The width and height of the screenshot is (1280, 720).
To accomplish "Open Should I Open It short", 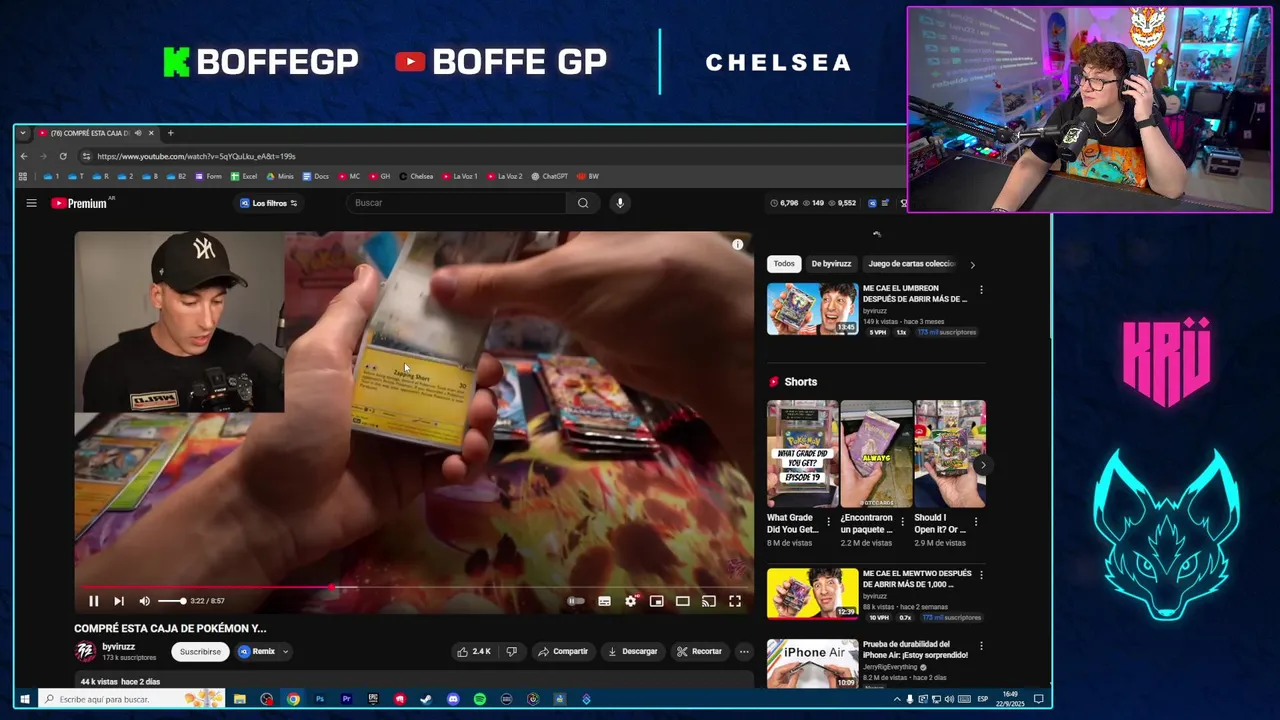I will click(x=950, y=454).
